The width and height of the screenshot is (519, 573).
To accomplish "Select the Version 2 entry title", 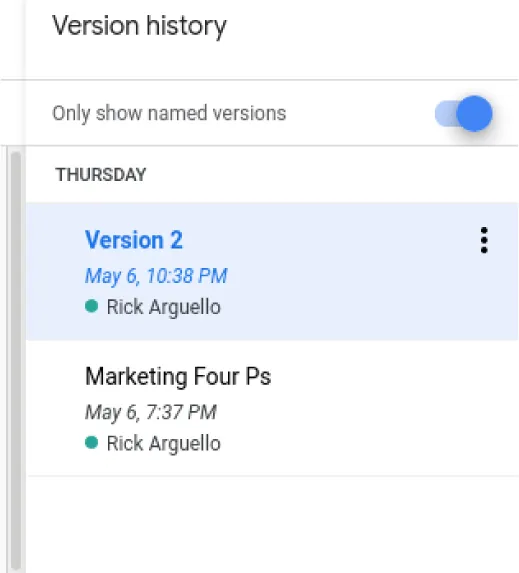I will [x=134, y=240].
